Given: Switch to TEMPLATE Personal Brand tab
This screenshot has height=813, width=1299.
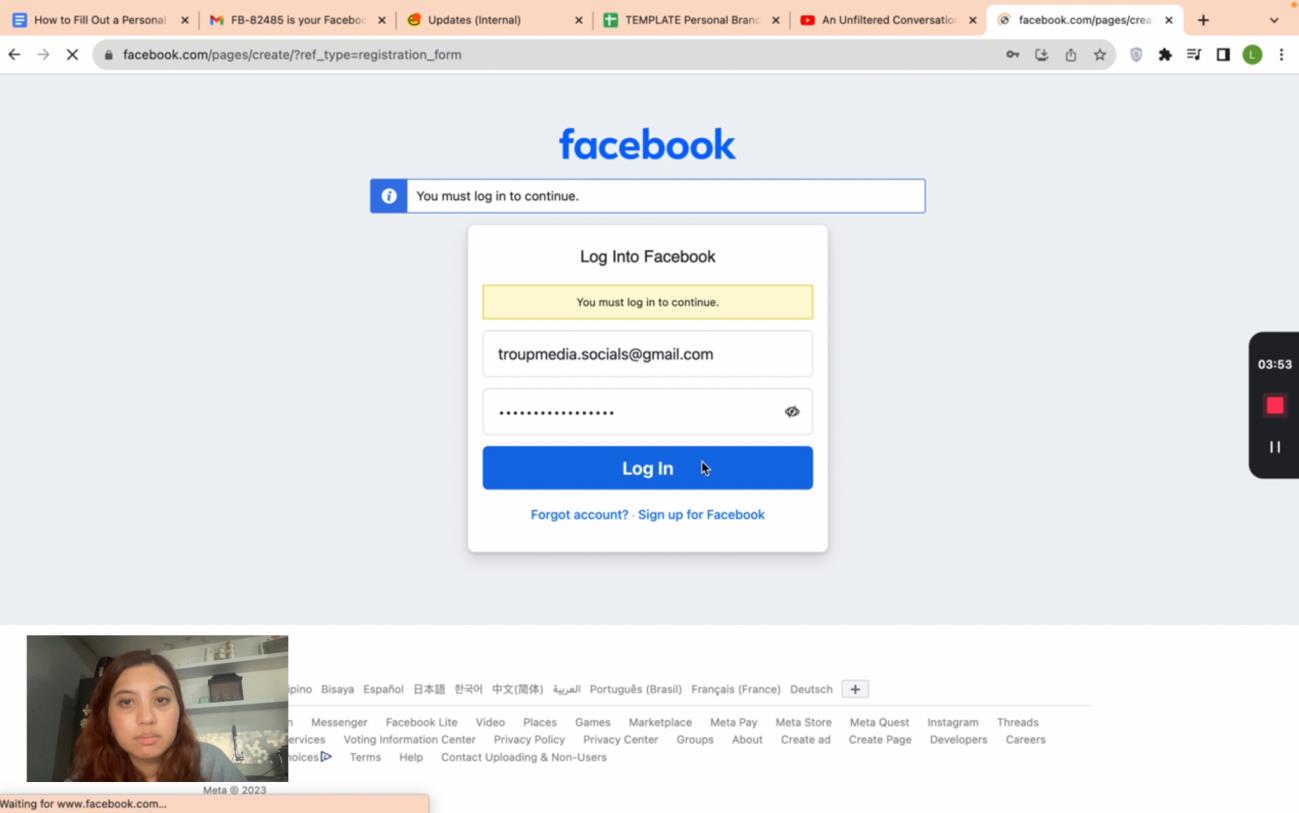Looking at the screenshot, I should [690, 20].
